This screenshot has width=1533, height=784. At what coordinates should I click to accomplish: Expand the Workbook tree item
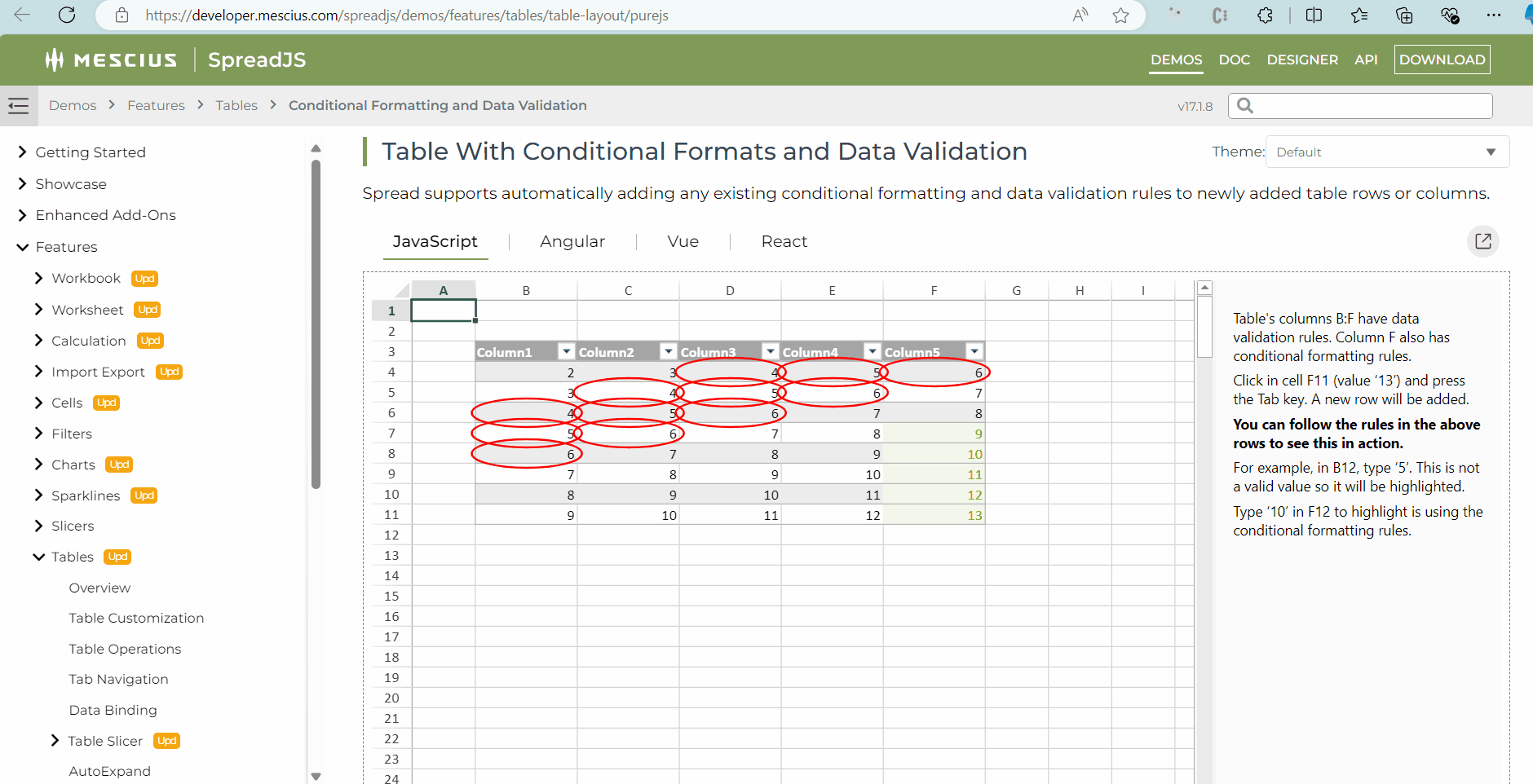(38, 278)
